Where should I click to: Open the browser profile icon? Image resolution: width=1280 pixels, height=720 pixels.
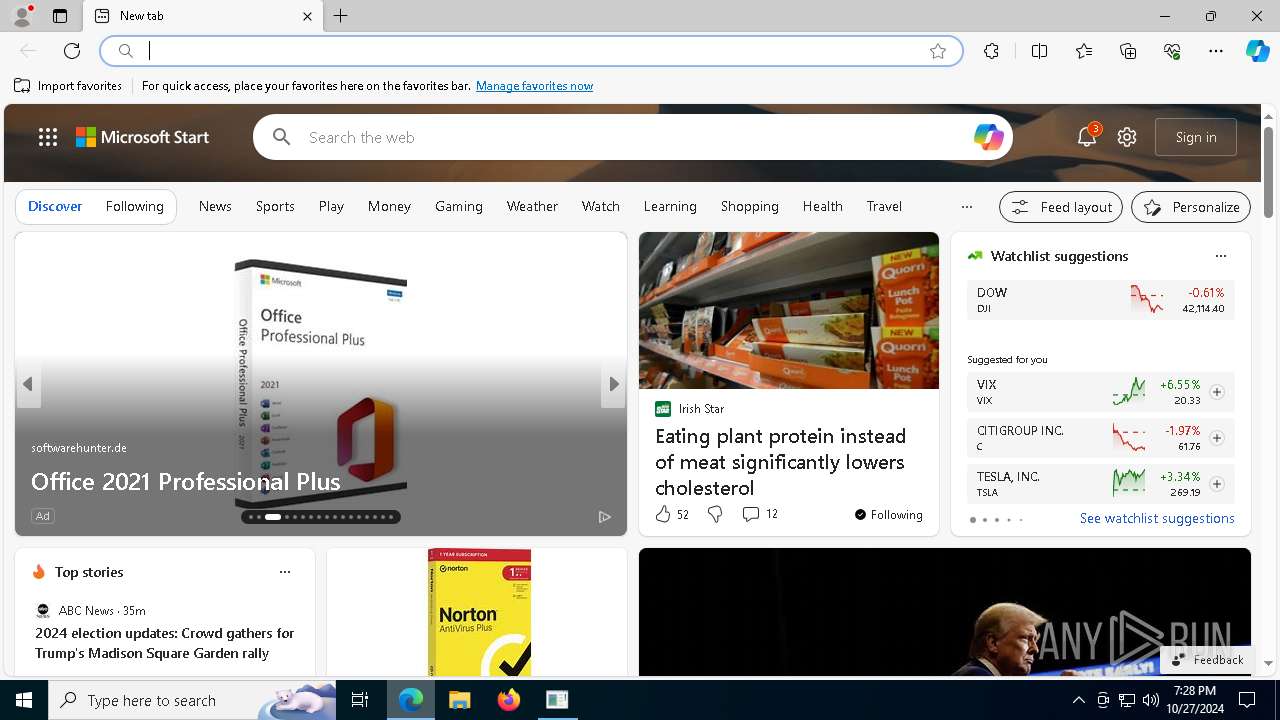[22, 16]
